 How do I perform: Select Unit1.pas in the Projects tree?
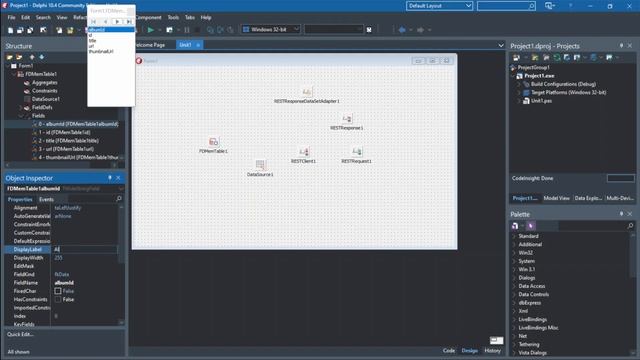tap(541, 101)
